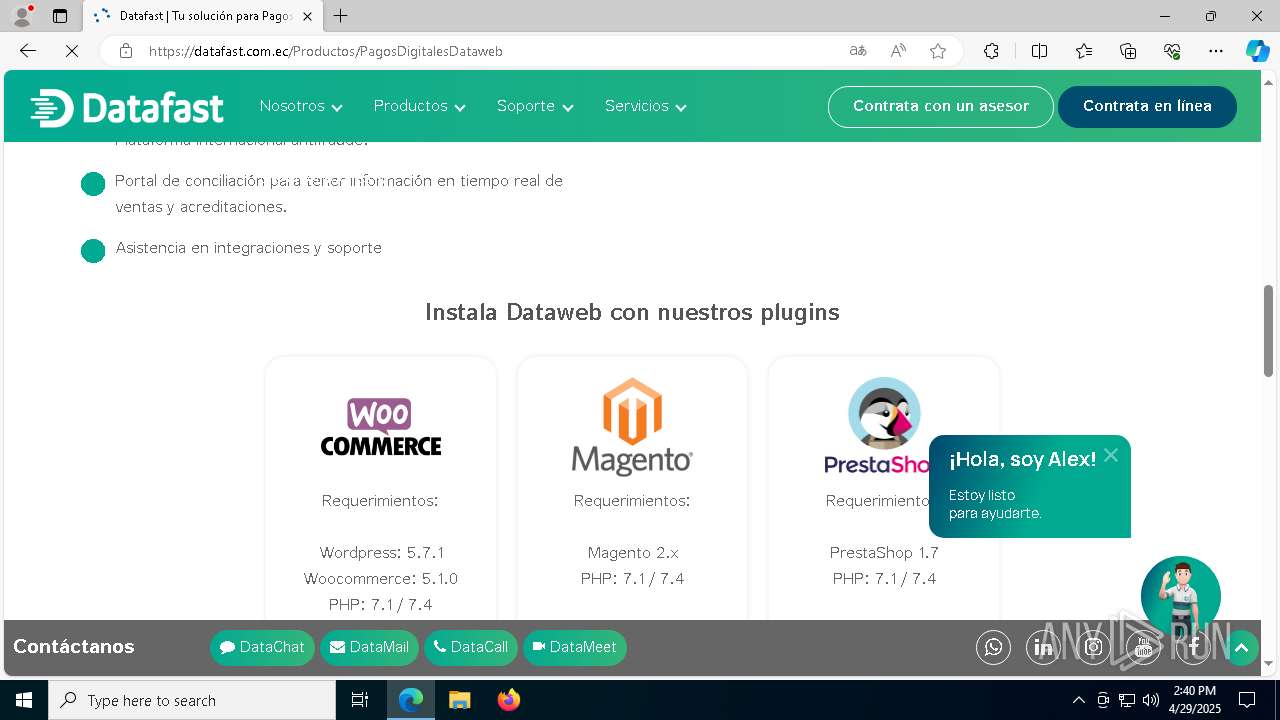This screenshot has height=720, width=1280.
Task: Open the Datafast logo home link
Action: [127, 107]
